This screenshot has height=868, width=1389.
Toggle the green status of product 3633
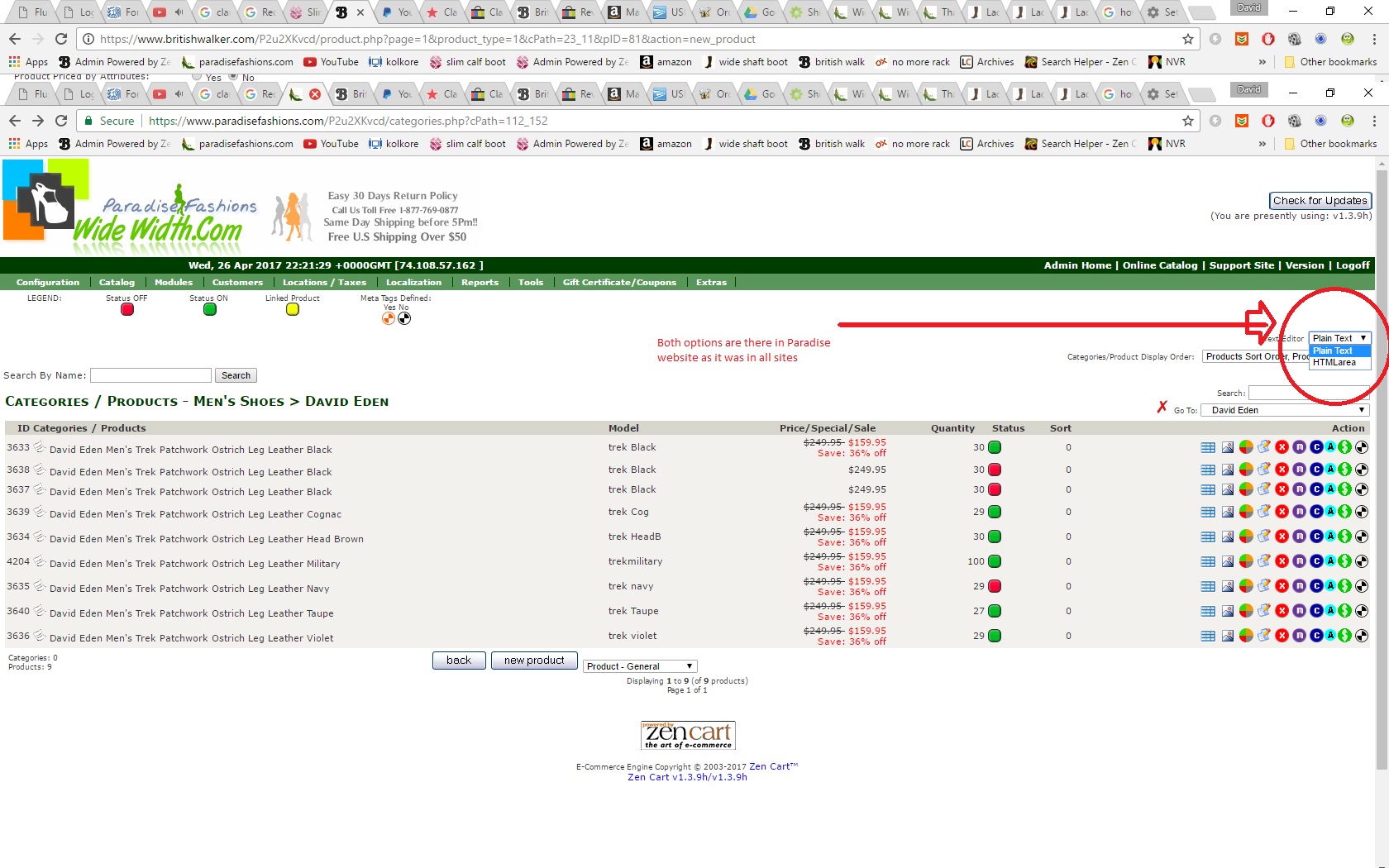click(995, 447)
